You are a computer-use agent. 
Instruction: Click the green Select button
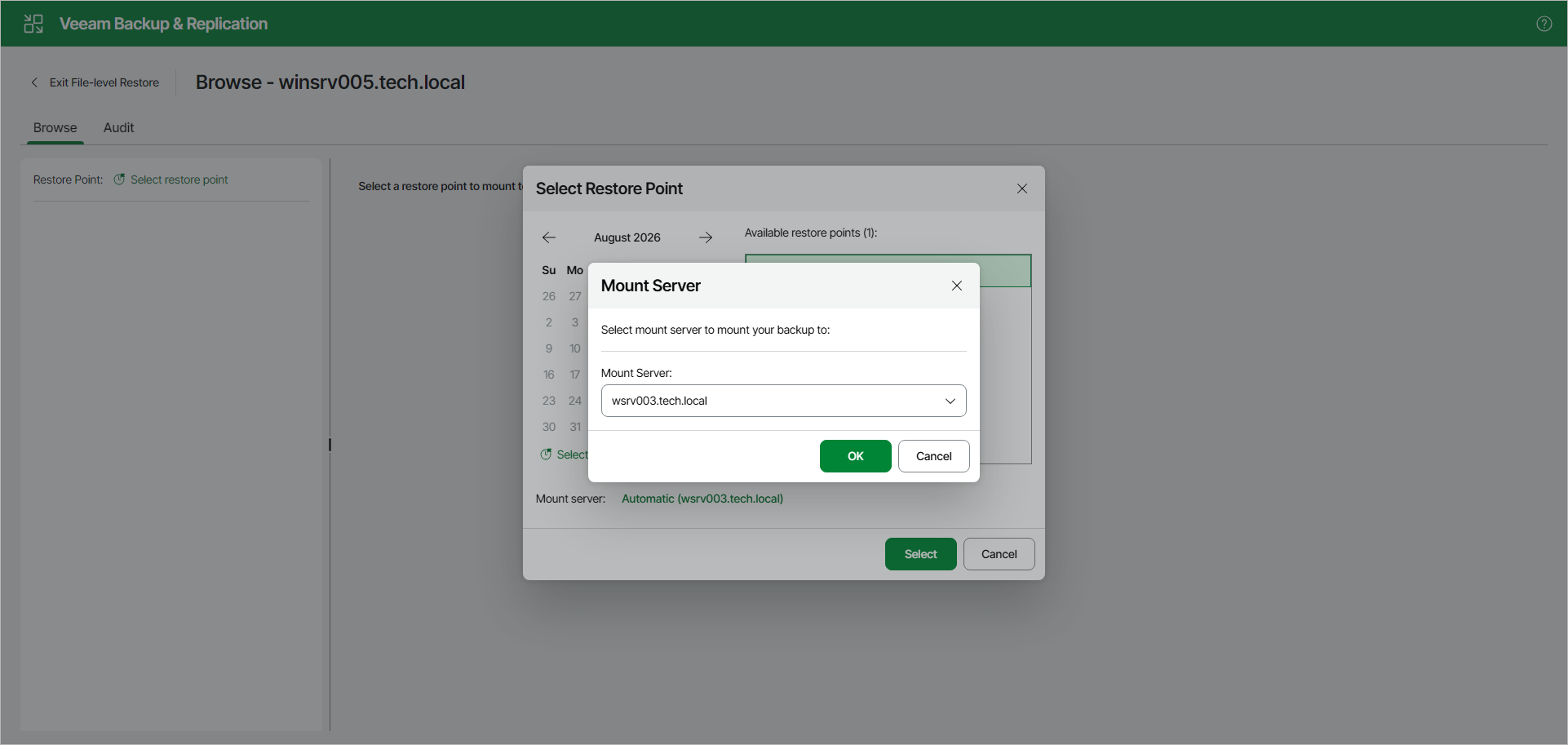pos(920,554)
